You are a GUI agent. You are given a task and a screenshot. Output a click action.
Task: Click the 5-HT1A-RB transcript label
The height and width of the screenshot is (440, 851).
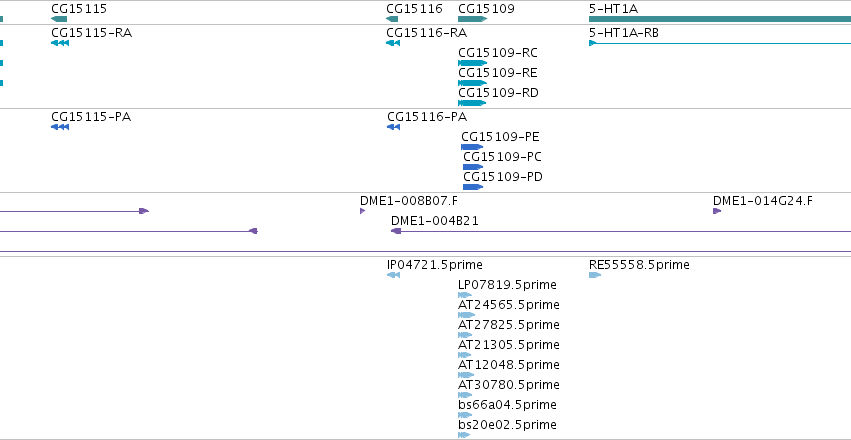[624, 33]
